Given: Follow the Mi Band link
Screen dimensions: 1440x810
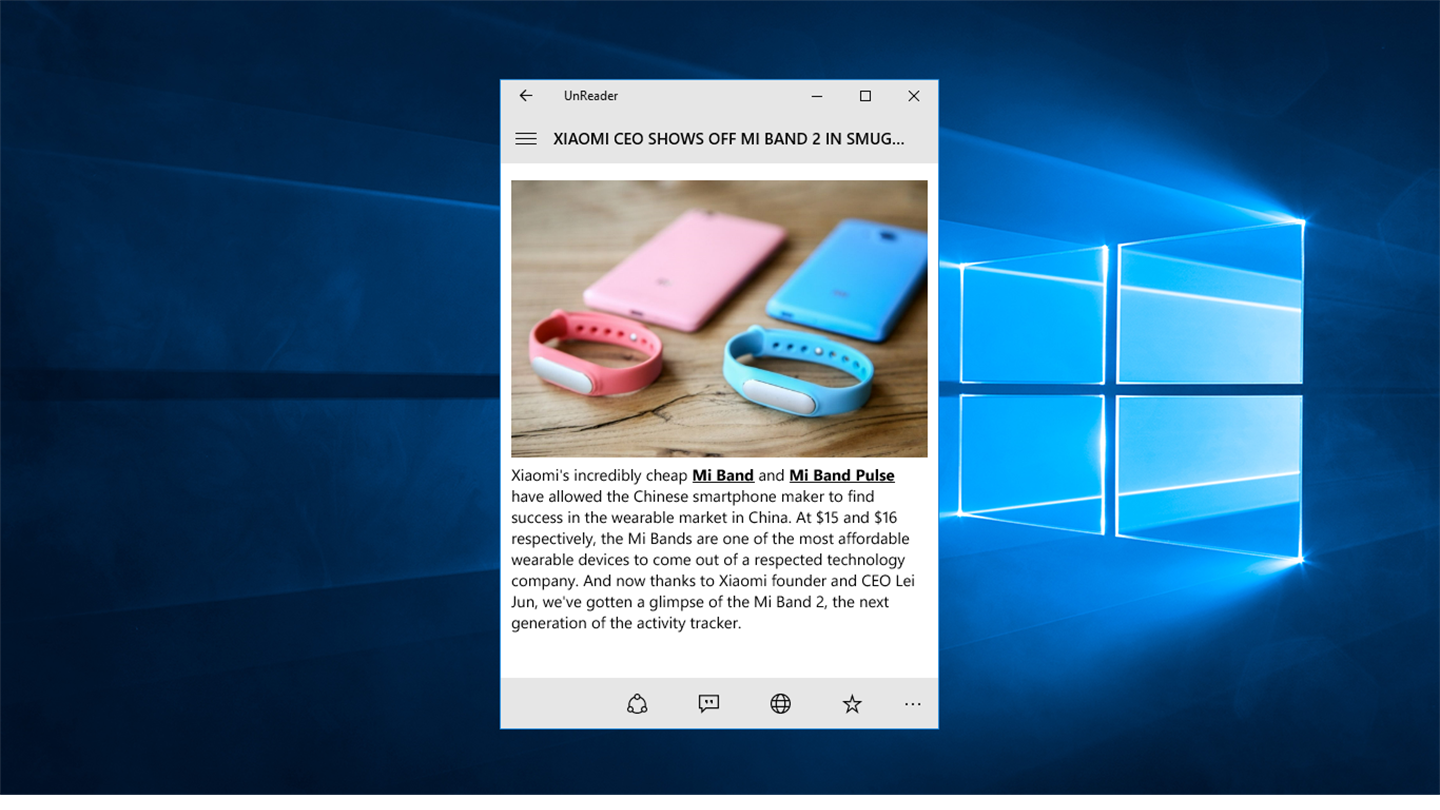Looking at the screenshot, I should (723, 475).
